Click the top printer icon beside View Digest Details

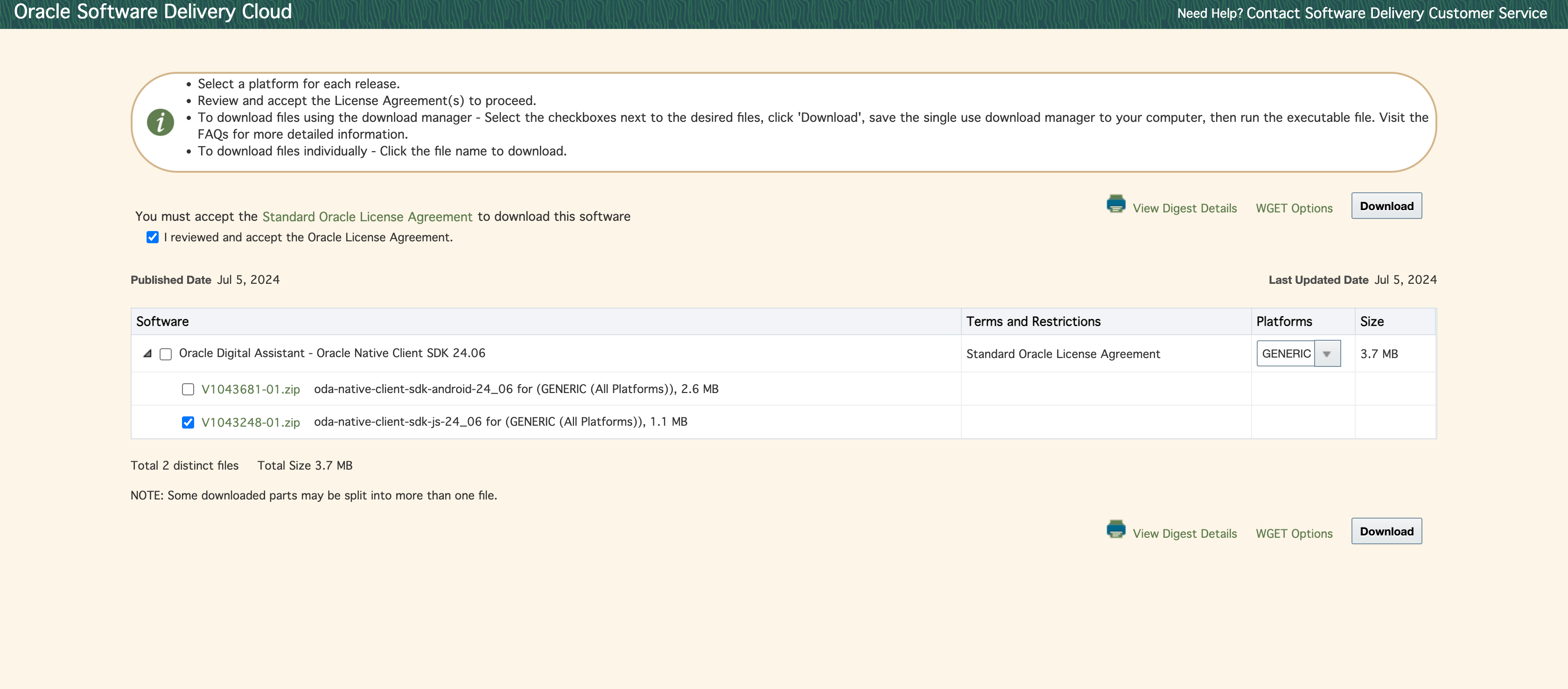click(1116, 204)
